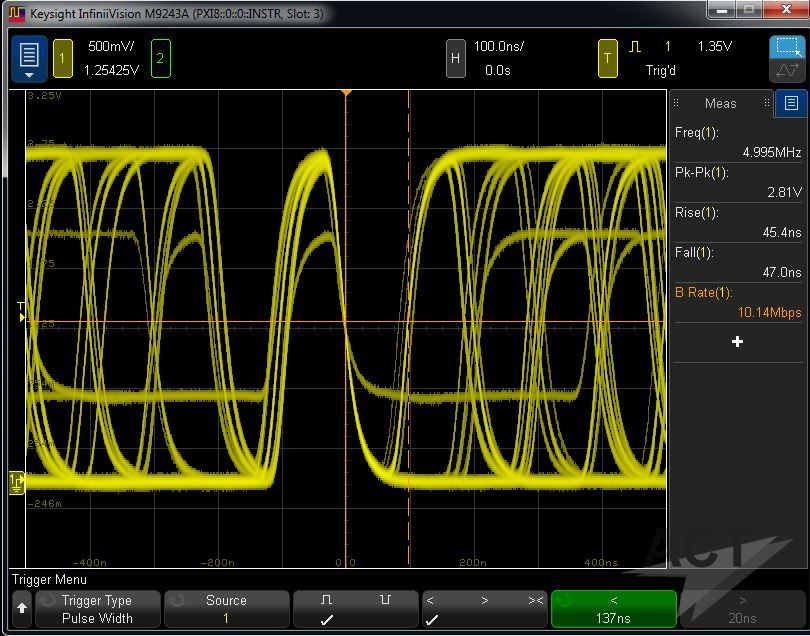Open Trigger Type Pulse Width selector
This screenshot has width=810, height=636.
click(x=97, y=609)
